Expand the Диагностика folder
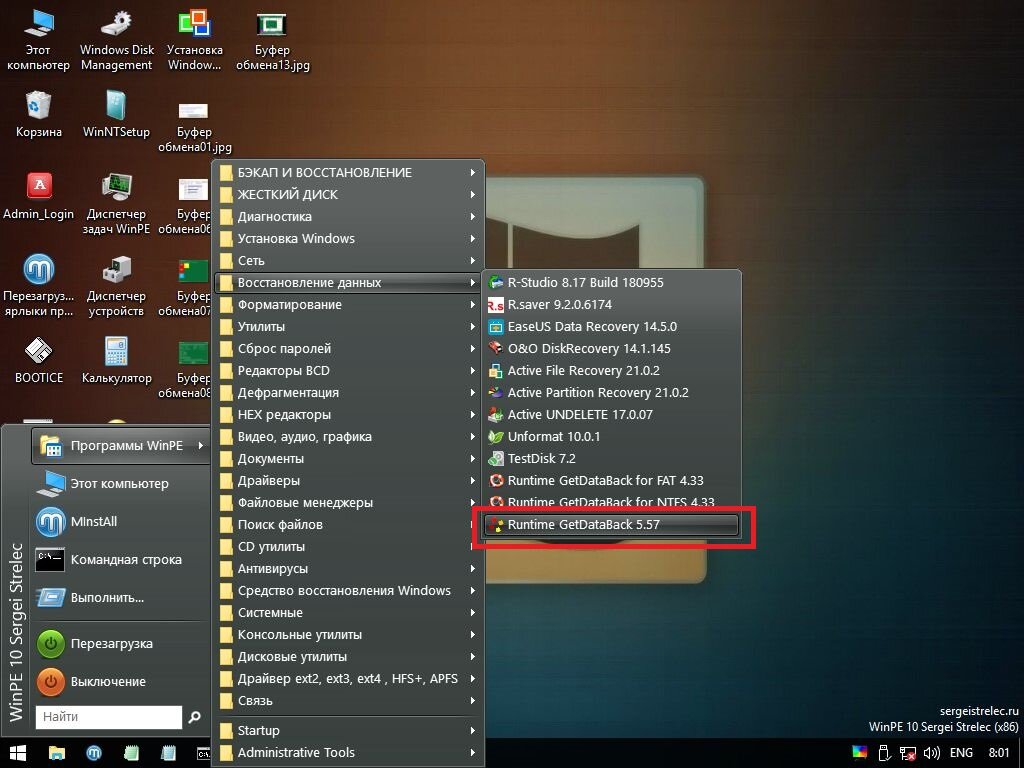Image resolution: width=1024 pixels, height=768 pixels. pyautogui.click(x=349, y=217)
